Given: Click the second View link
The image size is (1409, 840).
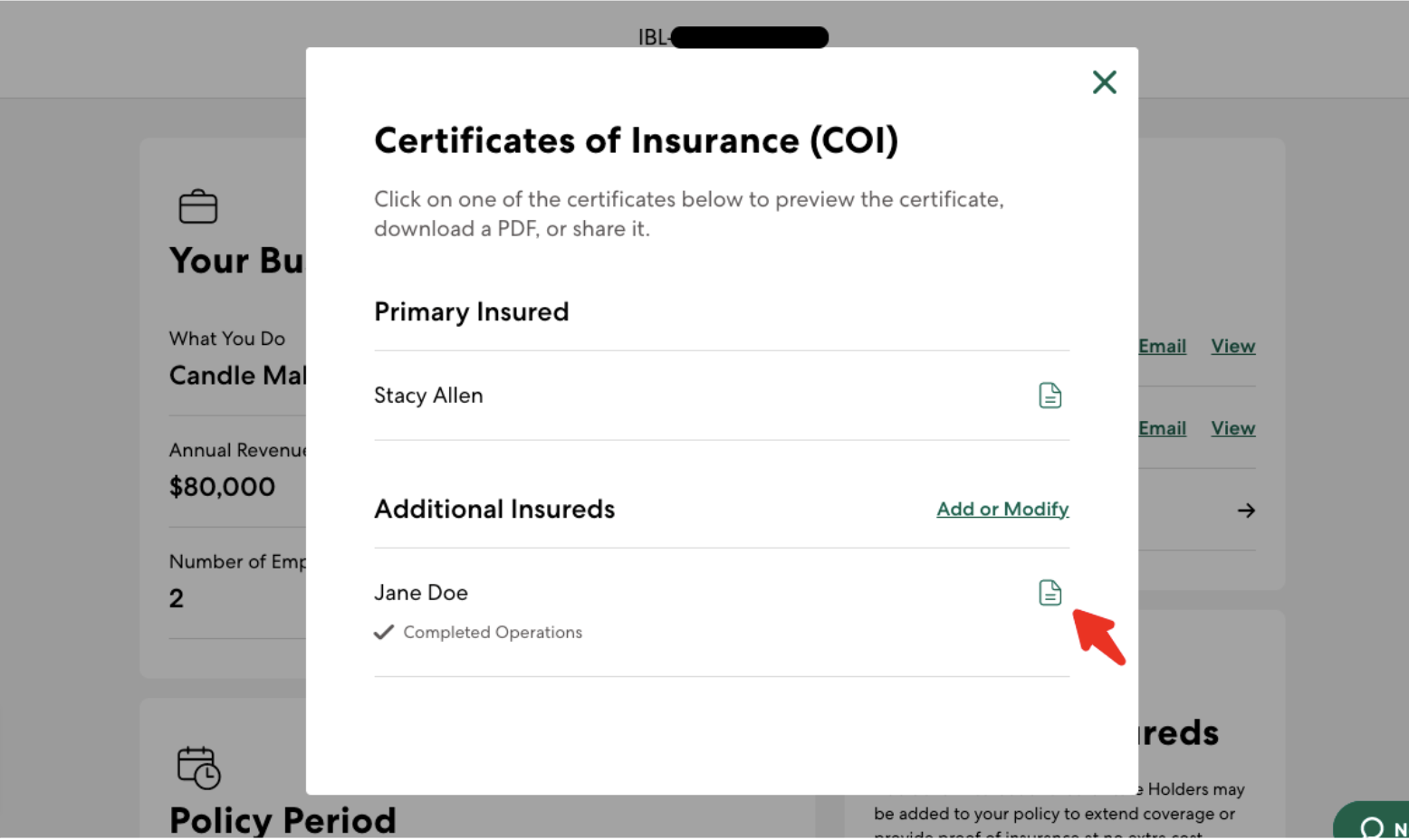Looking at the screenshot, I should tap(1233, 428).
